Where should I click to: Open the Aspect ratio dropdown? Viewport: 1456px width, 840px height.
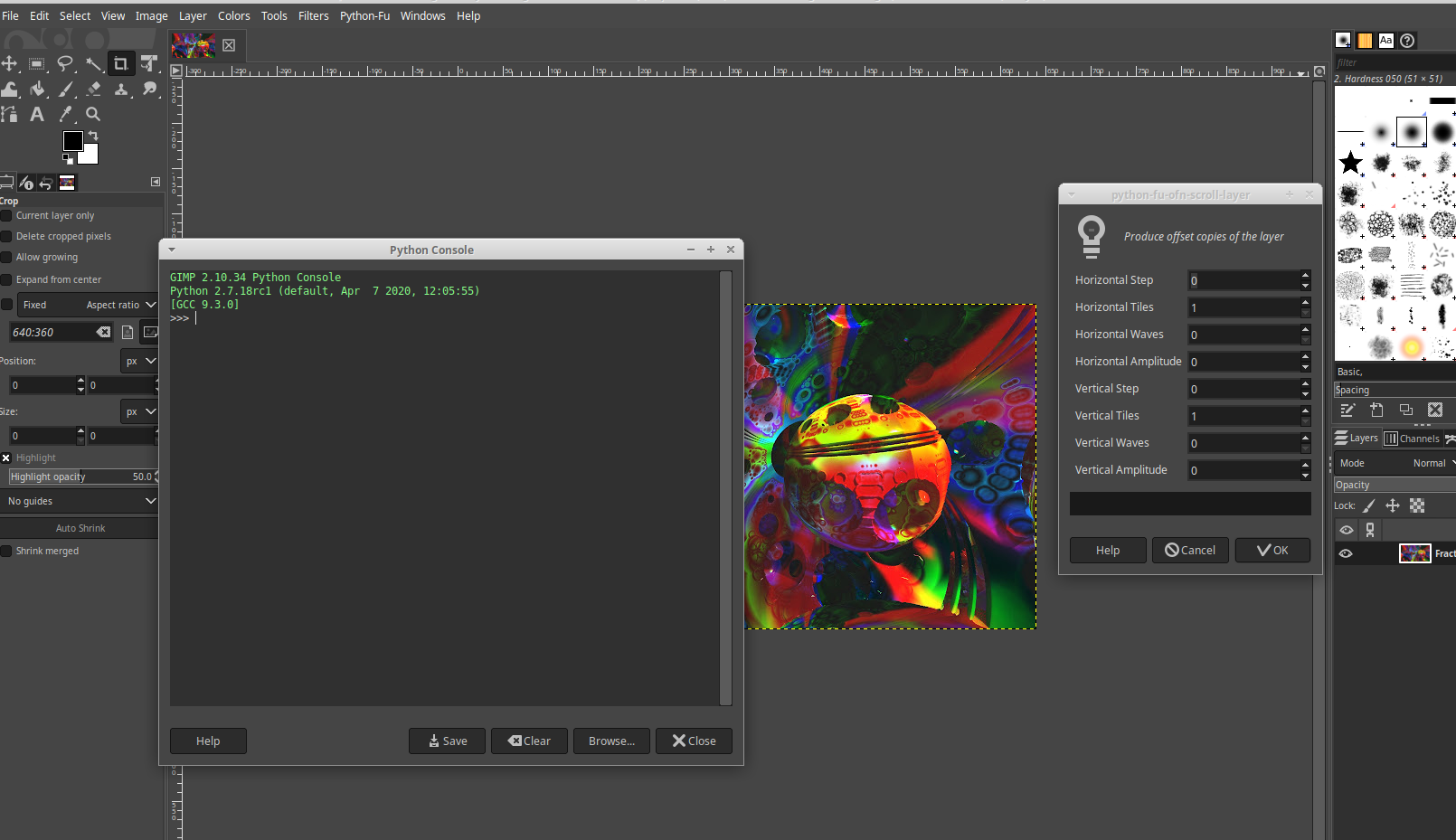point(120,306)
